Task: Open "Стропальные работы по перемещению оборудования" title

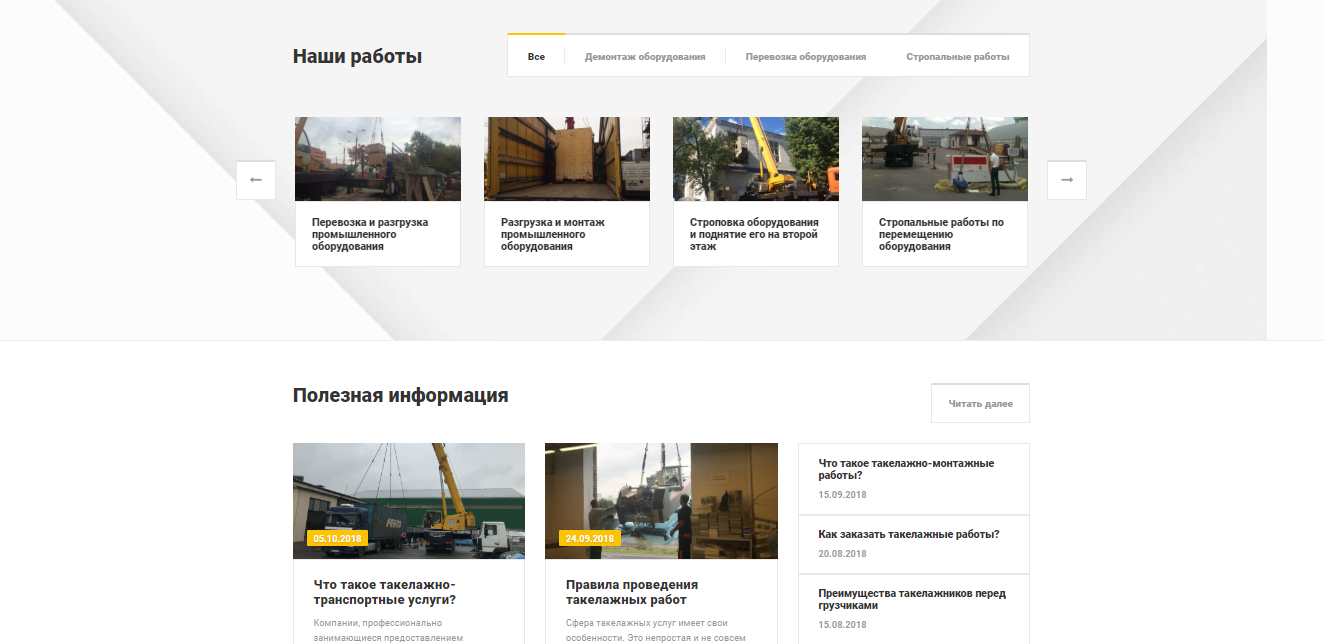Action: click(941, 234)
